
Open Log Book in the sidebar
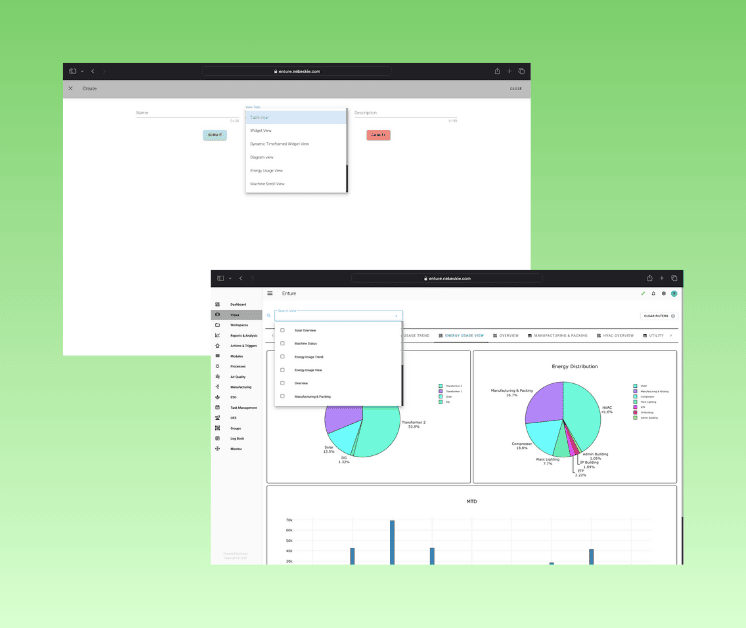236,439
